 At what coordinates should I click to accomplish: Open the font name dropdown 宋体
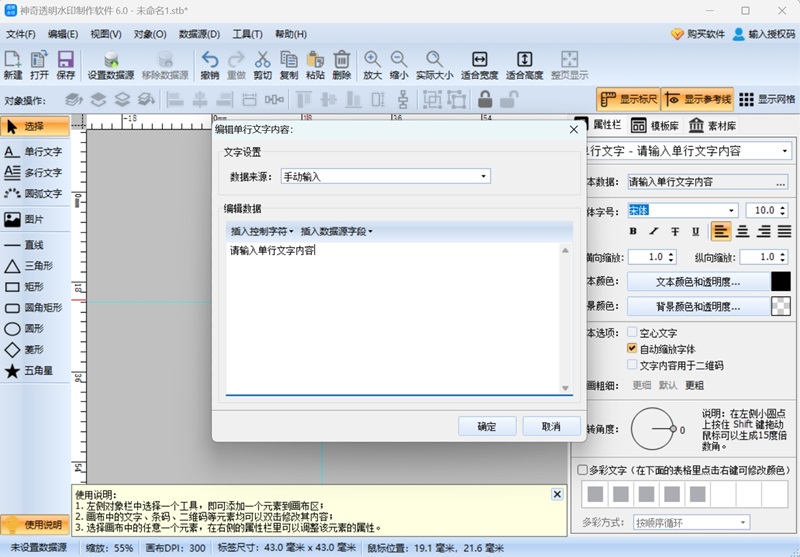[683, 210]
